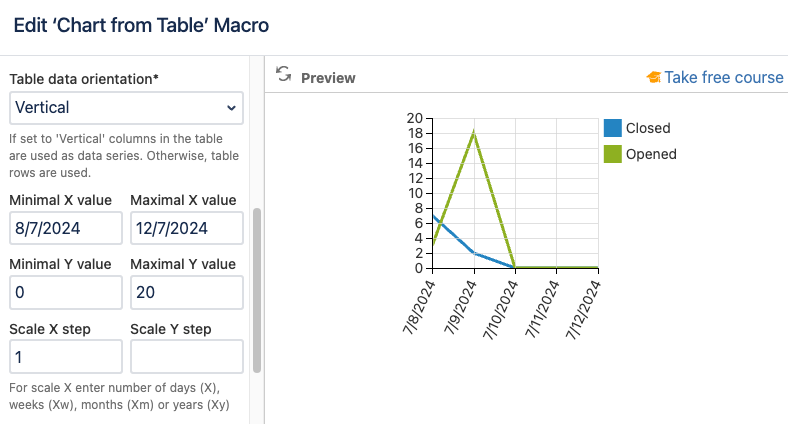Click the Preview refresh icon

[x=284, y=75]
